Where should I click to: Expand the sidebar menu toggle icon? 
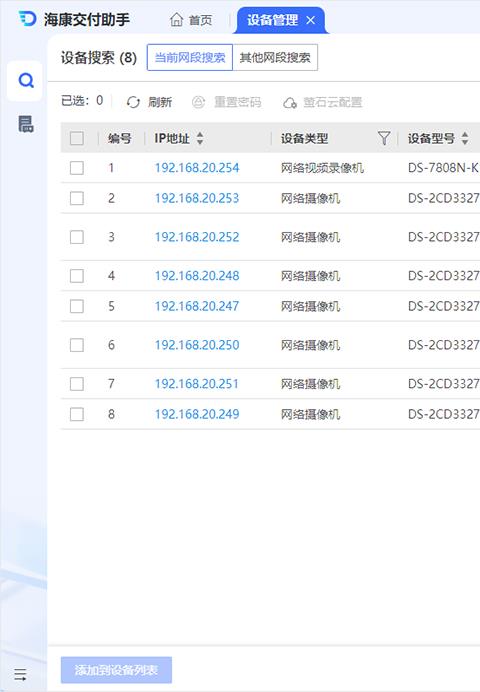tap(20, 674)
